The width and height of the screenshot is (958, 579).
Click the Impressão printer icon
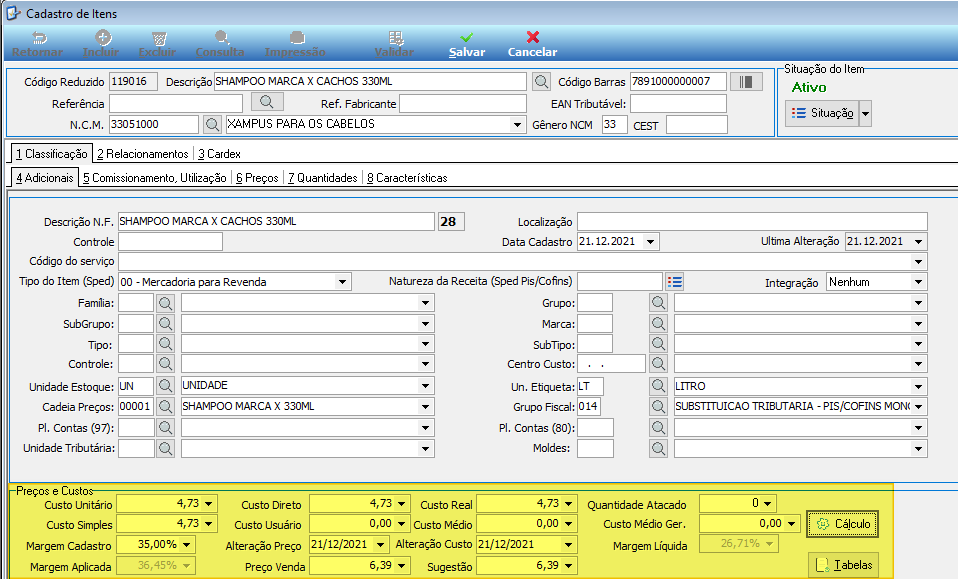[297, 38]
